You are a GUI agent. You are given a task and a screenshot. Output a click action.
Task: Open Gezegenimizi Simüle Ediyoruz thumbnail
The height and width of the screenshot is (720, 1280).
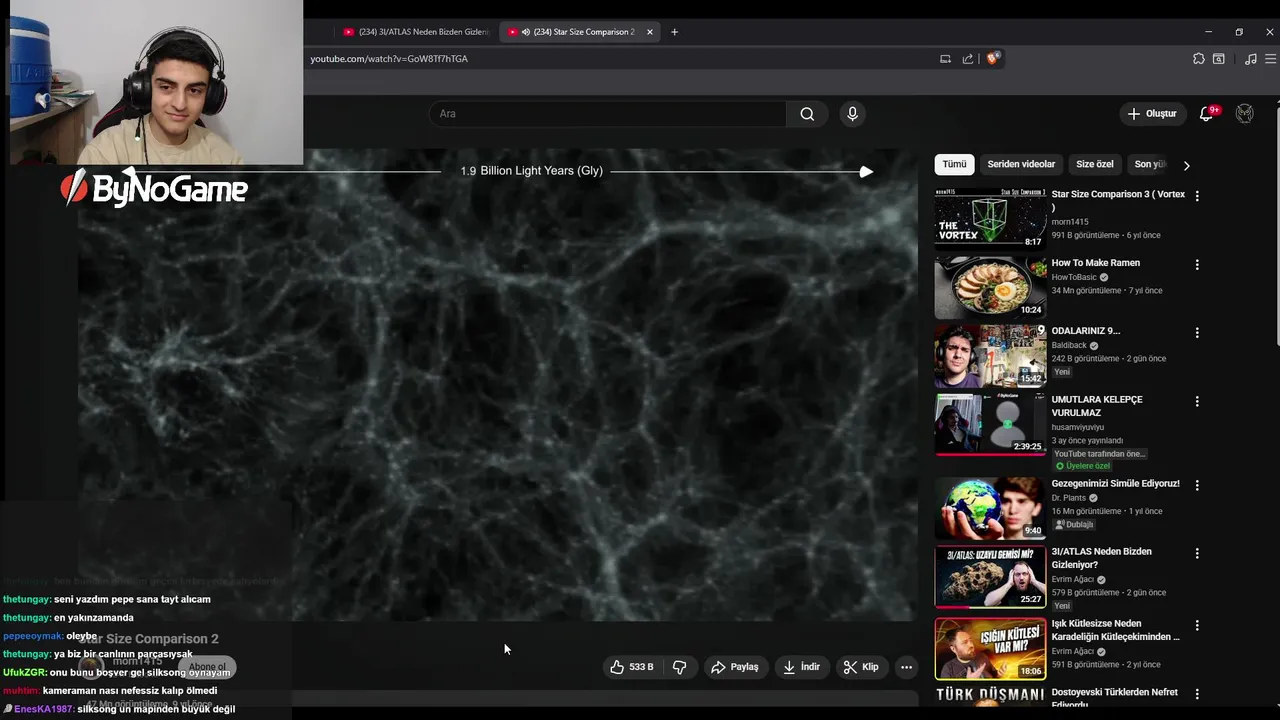coord(990,508)
